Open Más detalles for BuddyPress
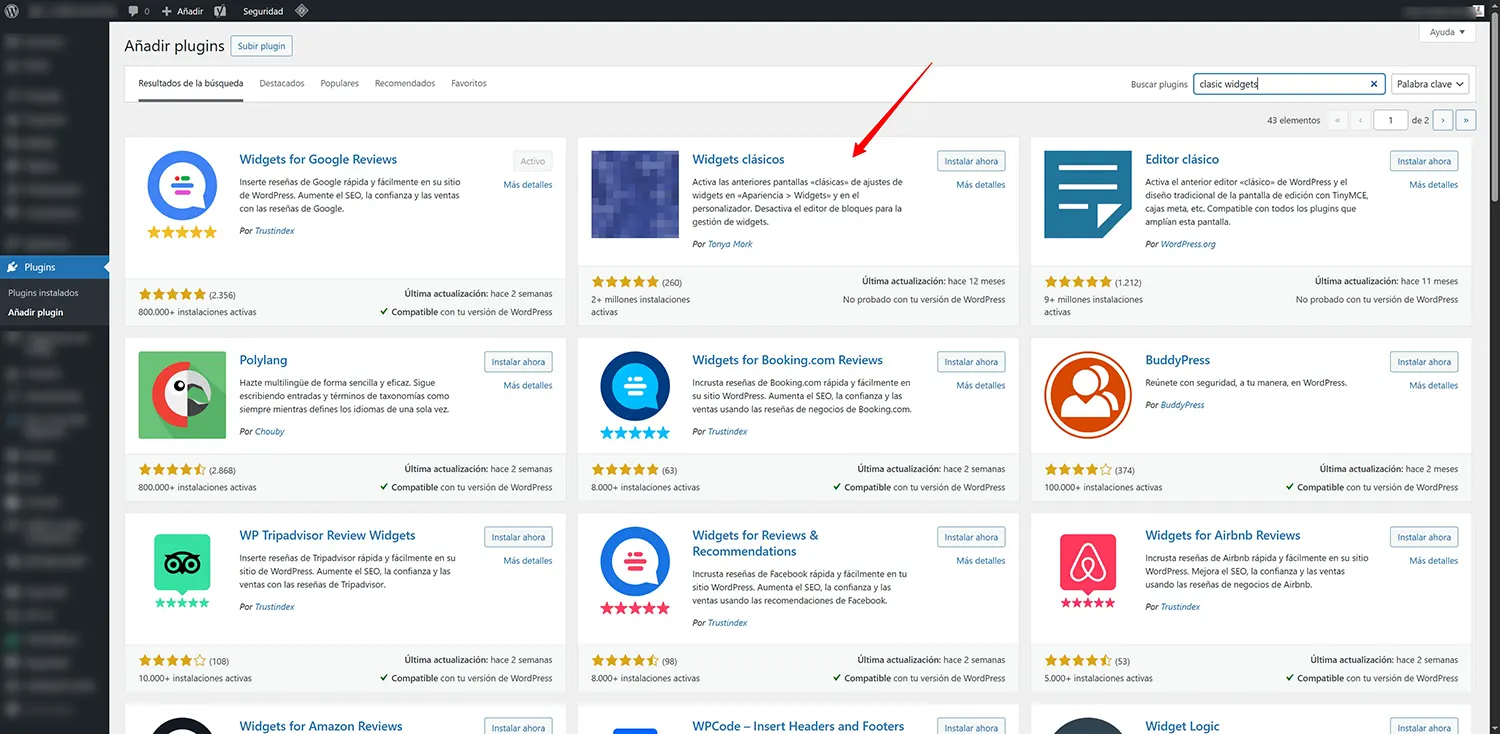Image resolution: width=1500 pixels, height=734 pixels. click(1434, 386)
